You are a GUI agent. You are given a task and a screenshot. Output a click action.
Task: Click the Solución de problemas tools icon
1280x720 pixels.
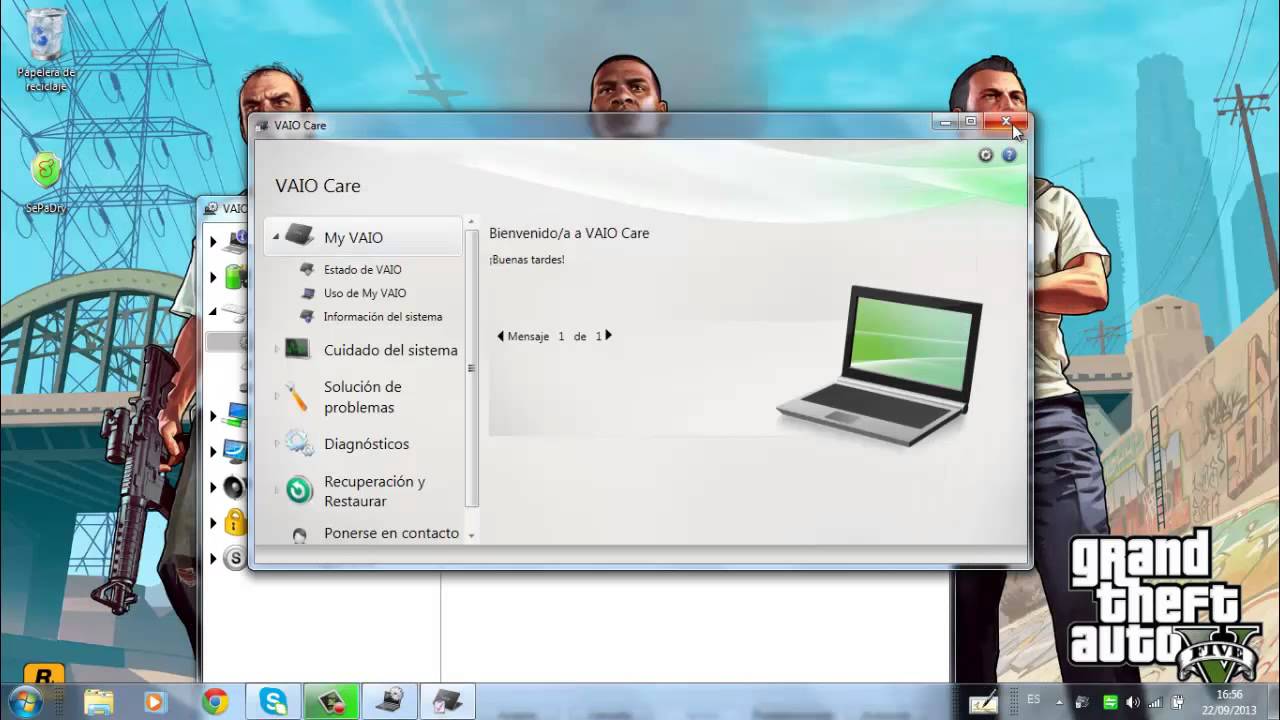296,397
